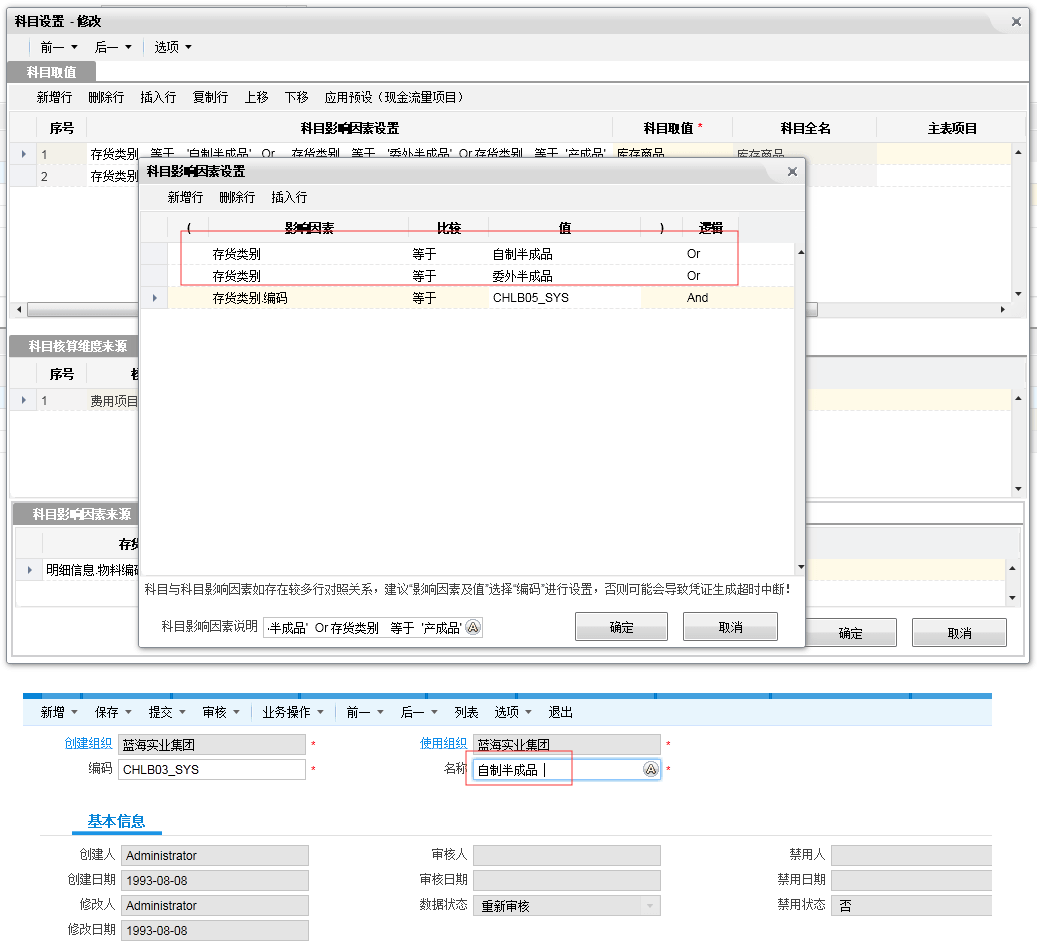1037x951 pixels.
Task: Click the multi-language icon in the 名称 field
Action: coord(650,769)
